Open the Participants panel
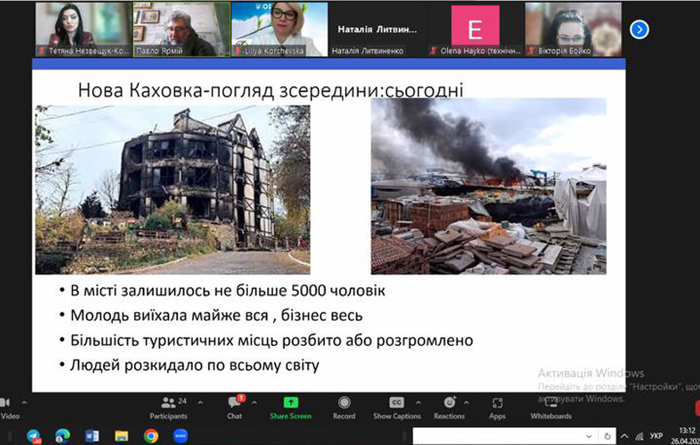 [x=168, y=408]
